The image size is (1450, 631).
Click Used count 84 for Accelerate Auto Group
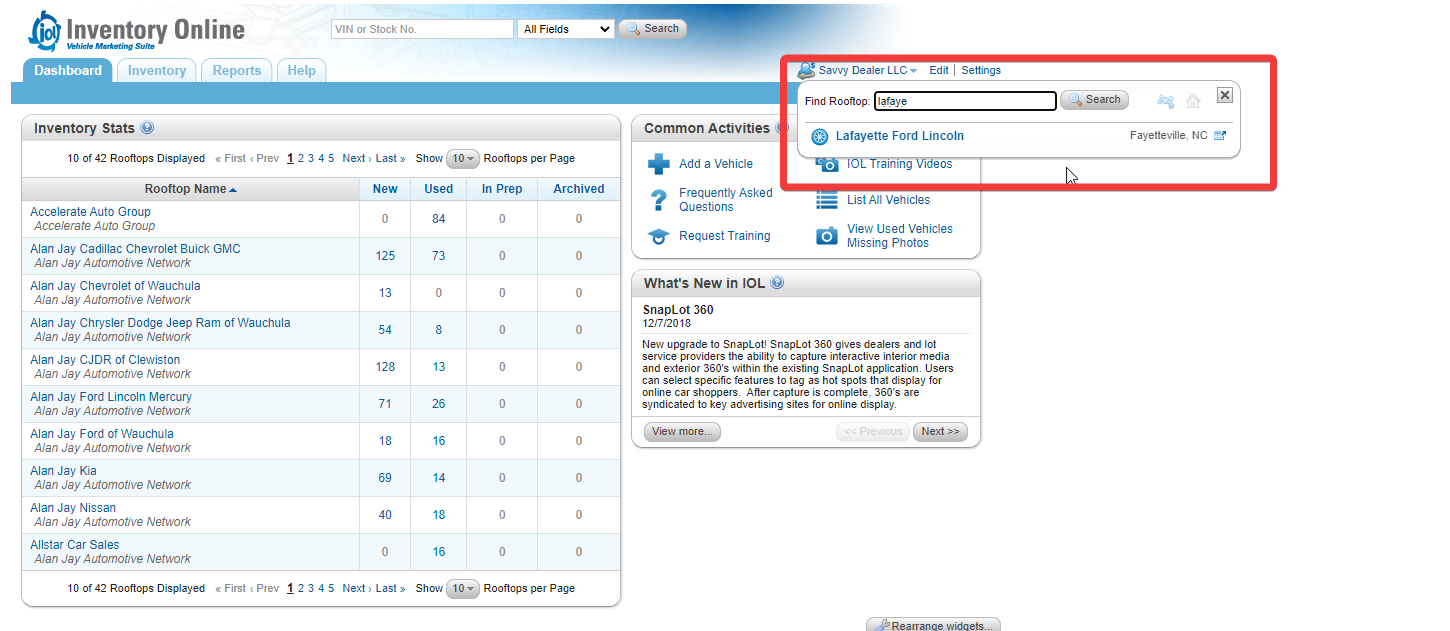tap(439, 219)
